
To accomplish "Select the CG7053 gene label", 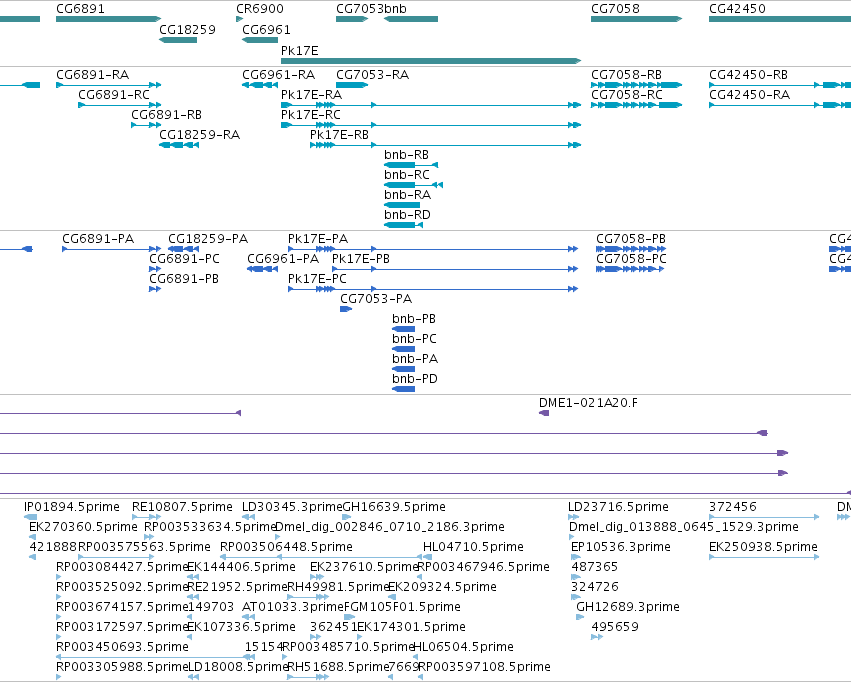I will (x=360, y=9).
